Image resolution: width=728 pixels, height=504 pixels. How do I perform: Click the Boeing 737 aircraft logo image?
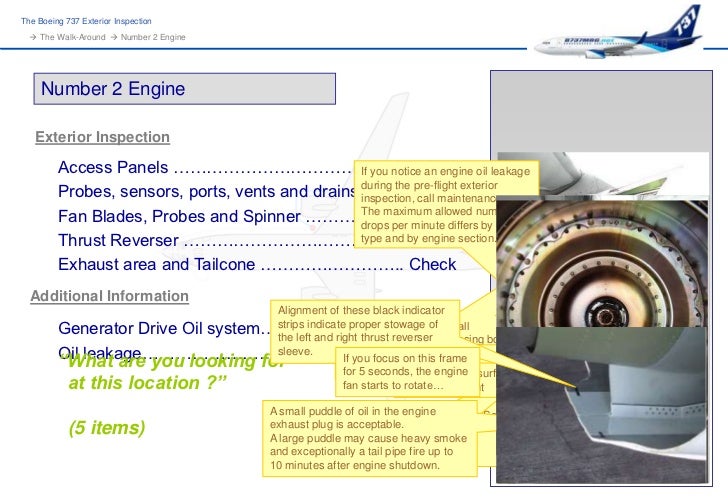pyautogui.click(x=618, y=33)
